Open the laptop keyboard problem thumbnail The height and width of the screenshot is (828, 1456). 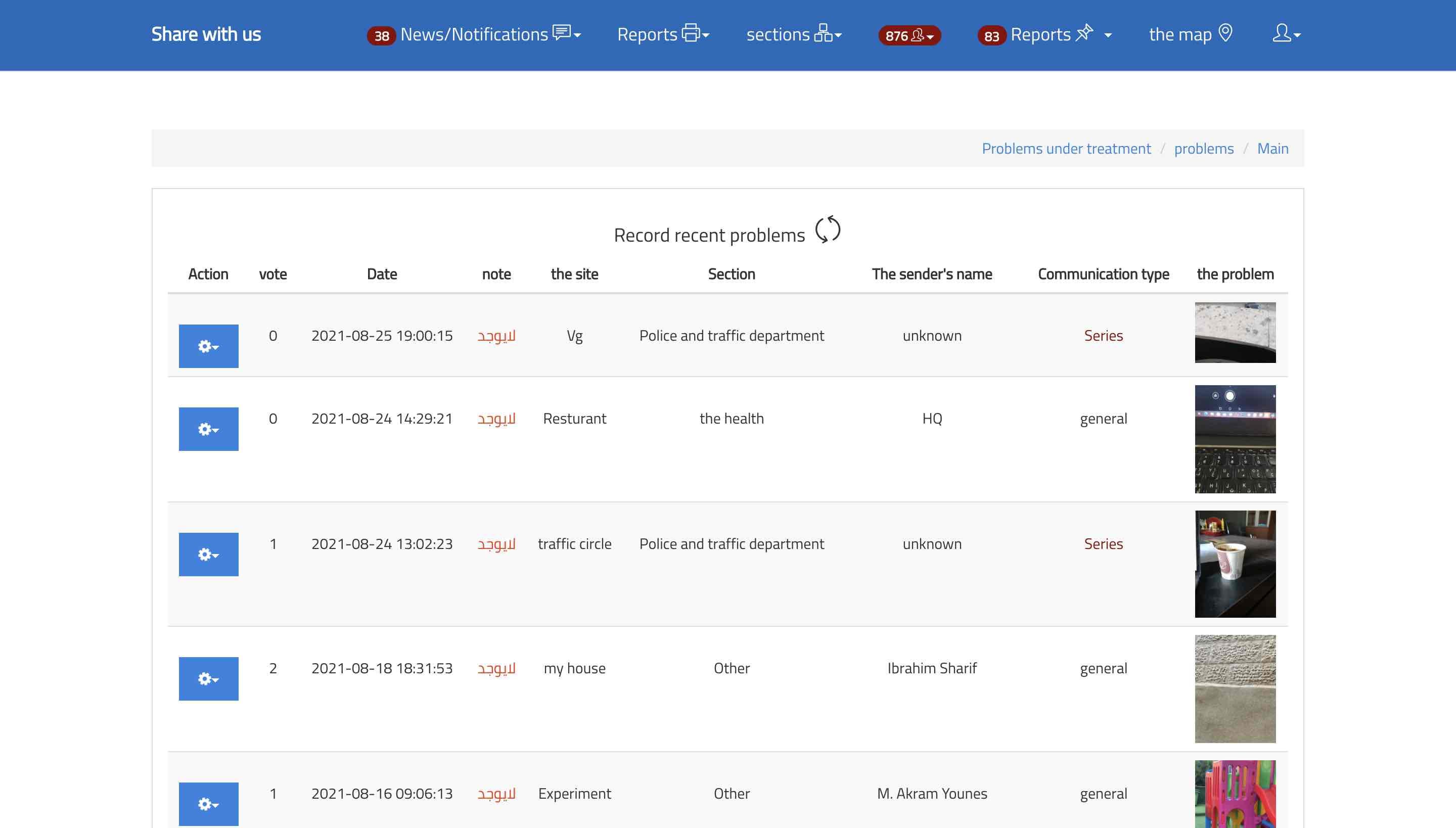pos(1235,439)
